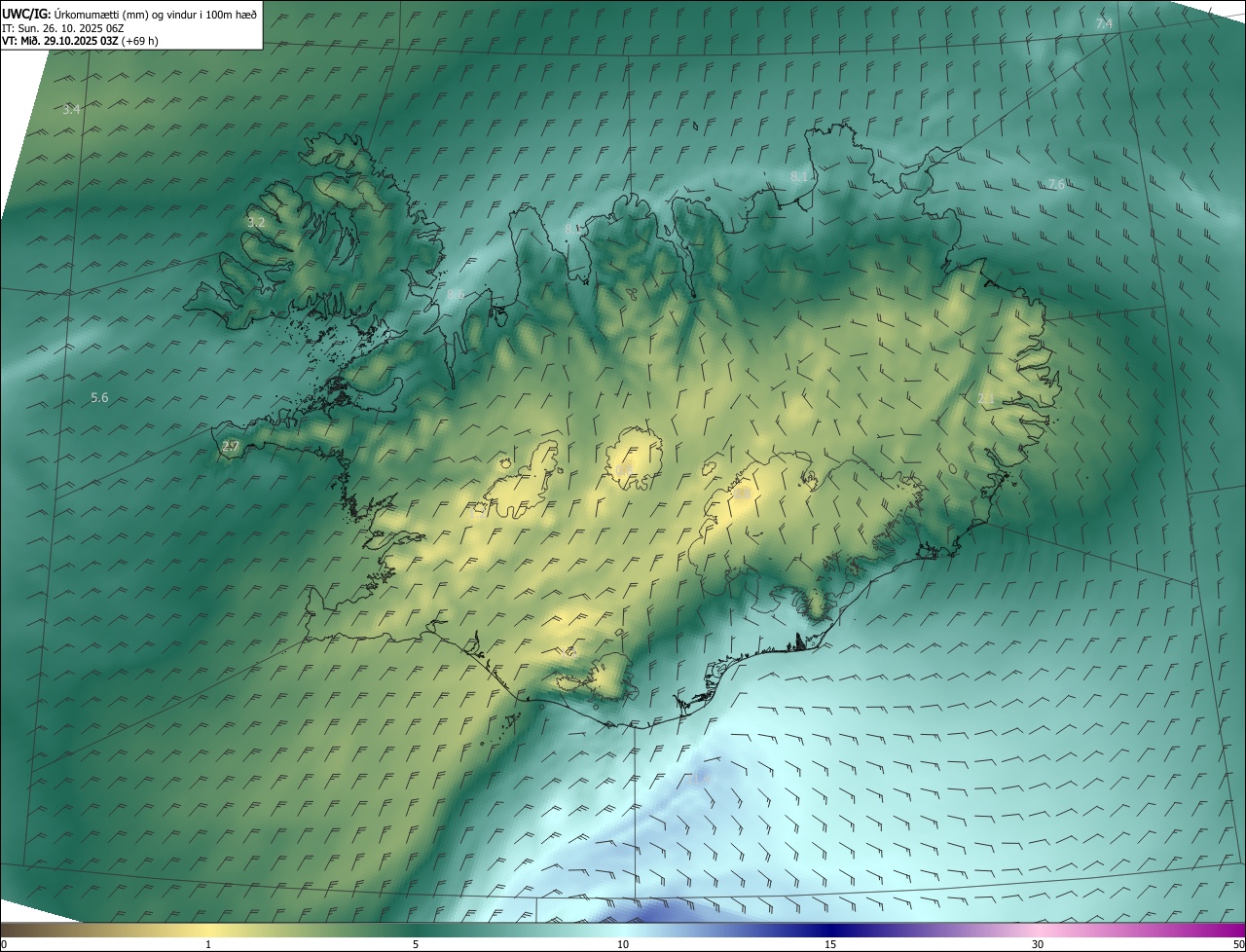1246x952 pixels.
Task: Click the 'IT: Sun. 26. 10. 2025 06Z' line
Action: pyautogui.click(x=62, y=28)
